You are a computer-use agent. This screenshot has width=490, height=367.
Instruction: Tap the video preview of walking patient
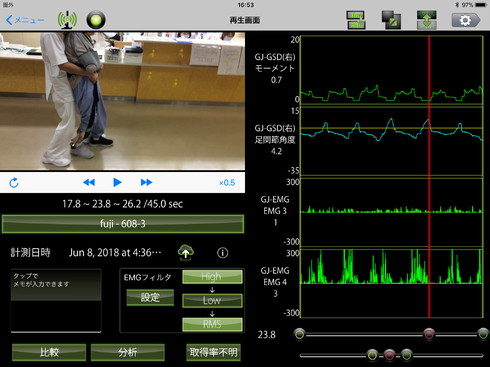point(122,101)
